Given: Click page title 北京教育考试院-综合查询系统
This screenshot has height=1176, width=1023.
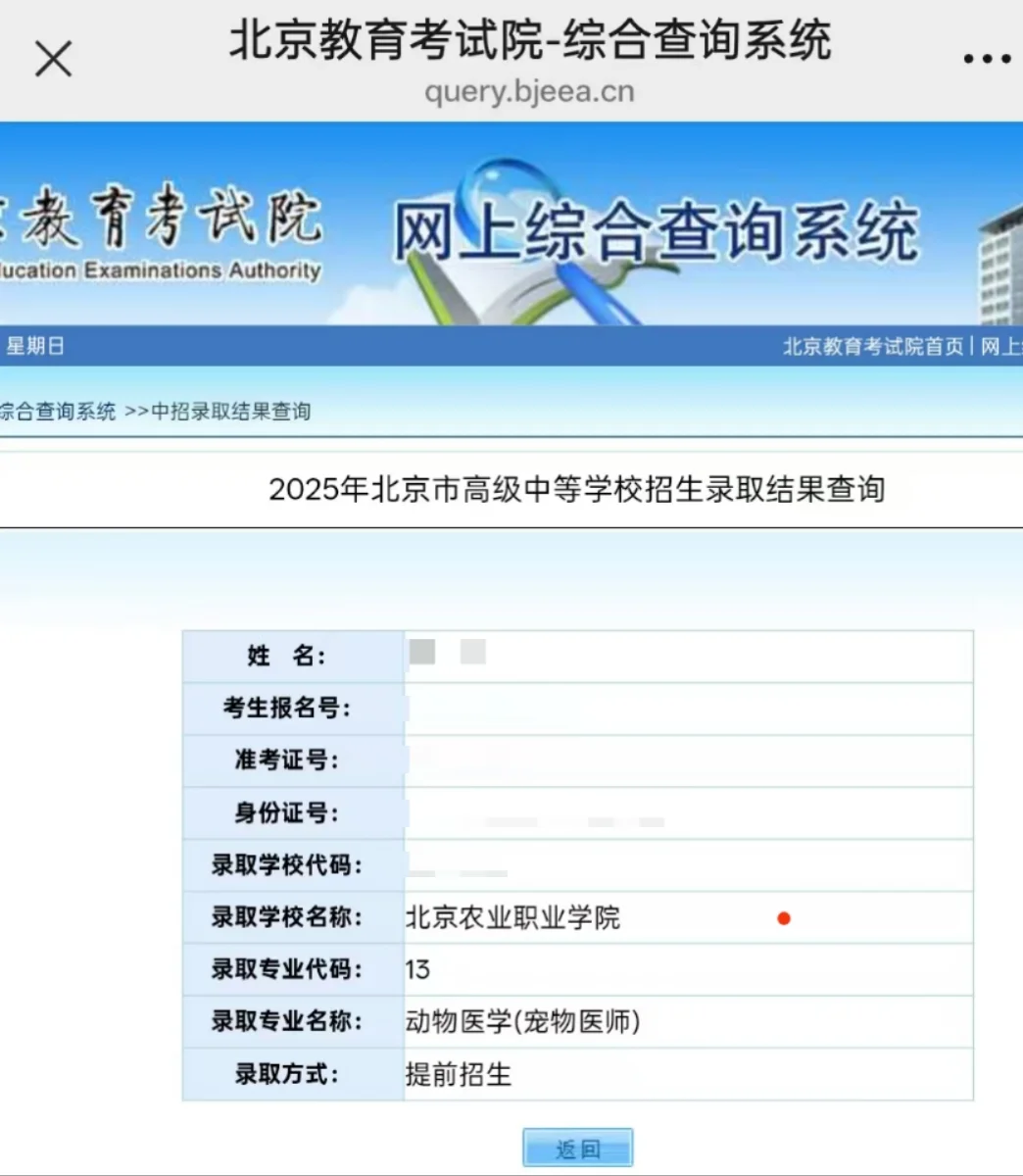Looking at the screenshot, I should coord(530,41).
